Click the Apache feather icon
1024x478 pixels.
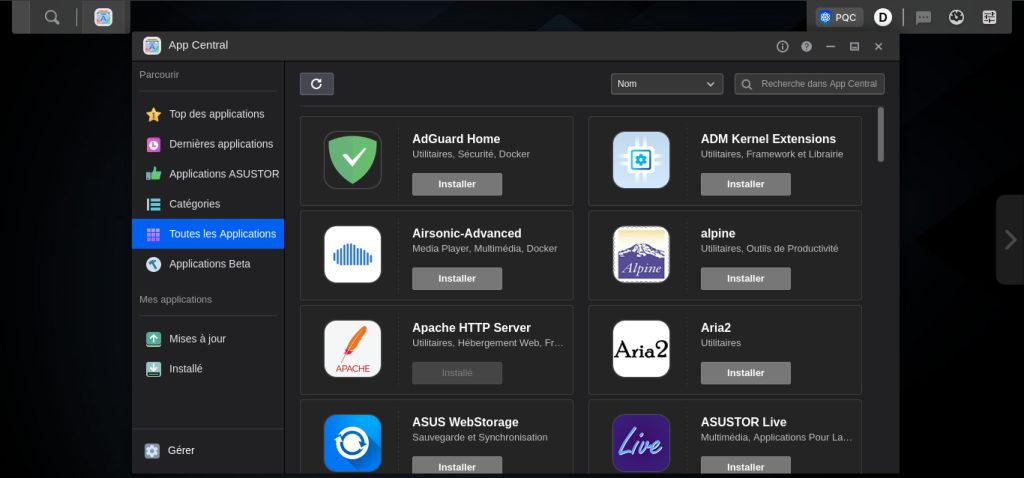353,349
